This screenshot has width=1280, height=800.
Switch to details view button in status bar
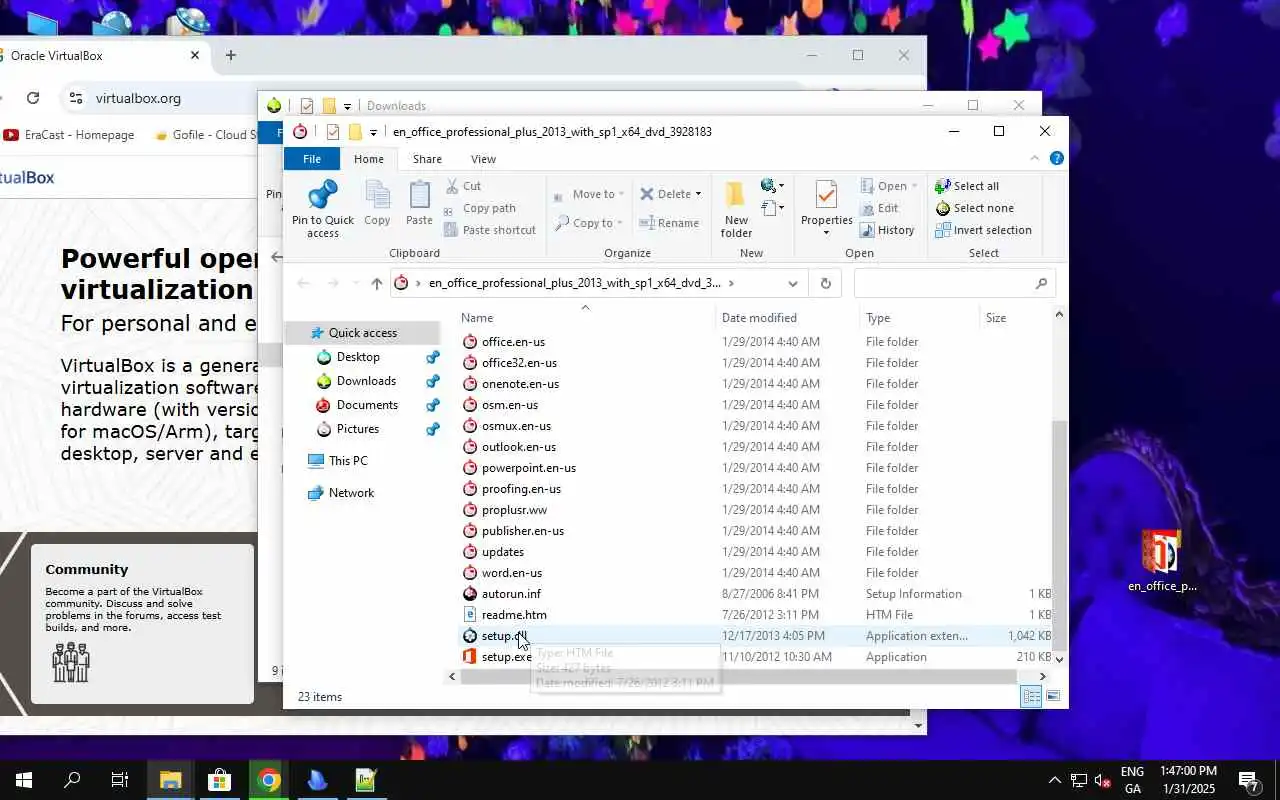click(1031, 697)
